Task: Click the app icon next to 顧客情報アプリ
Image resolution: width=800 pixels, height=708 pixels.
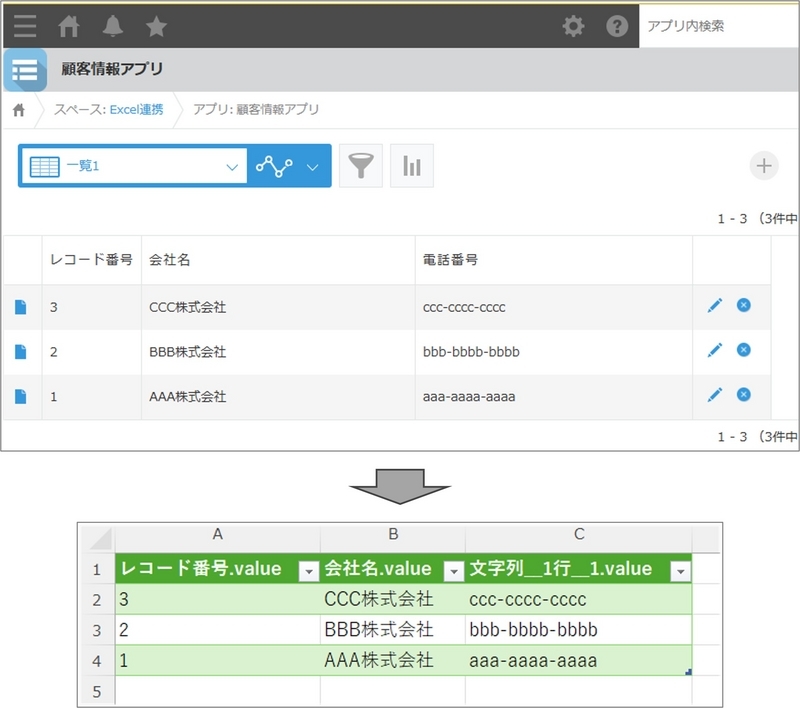Action: click(x=25, y=71)
